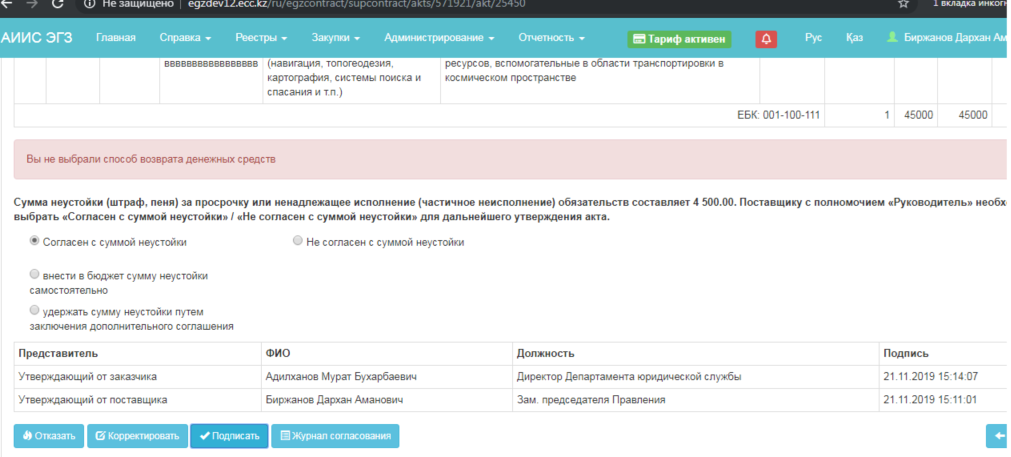Select Согласен с суммой неустойки option
Screen dimensions: 1011x457
(x=36, y=241)
